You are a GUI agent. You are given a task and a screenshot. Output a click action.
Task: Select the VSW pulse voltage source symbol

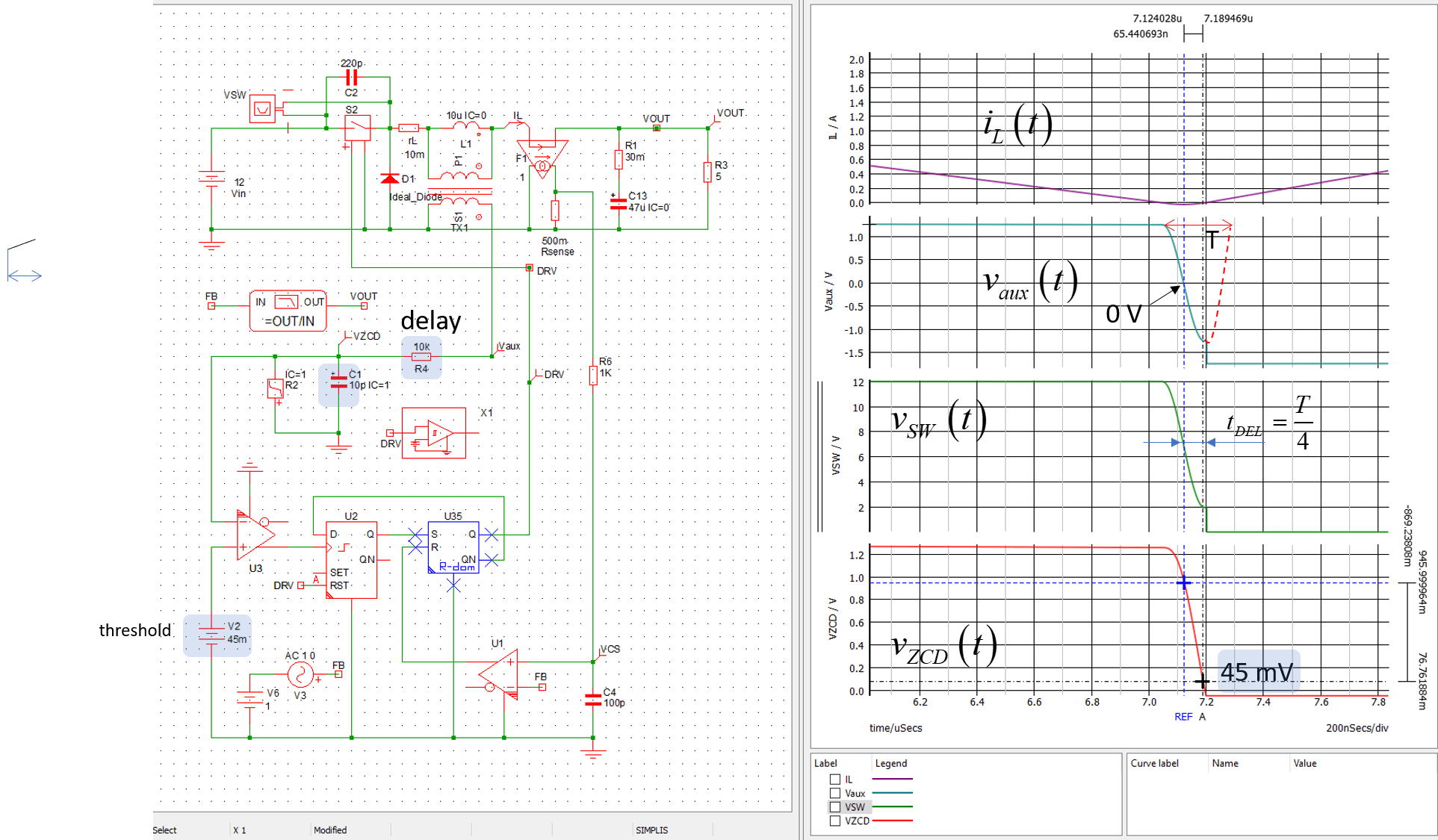point(263,108)
